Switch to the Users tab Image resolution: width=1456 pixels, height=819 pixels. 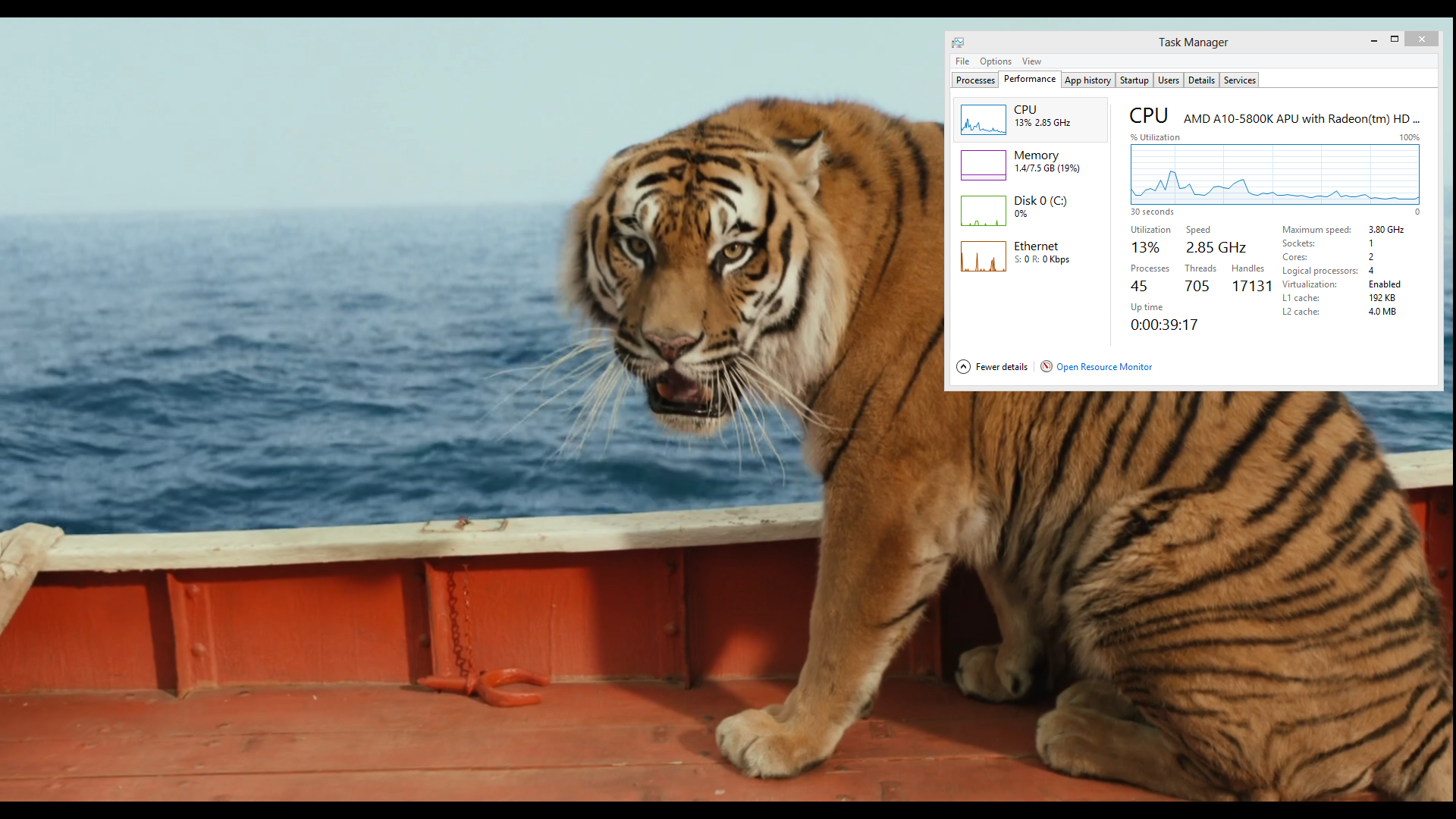coord(1169,80)
